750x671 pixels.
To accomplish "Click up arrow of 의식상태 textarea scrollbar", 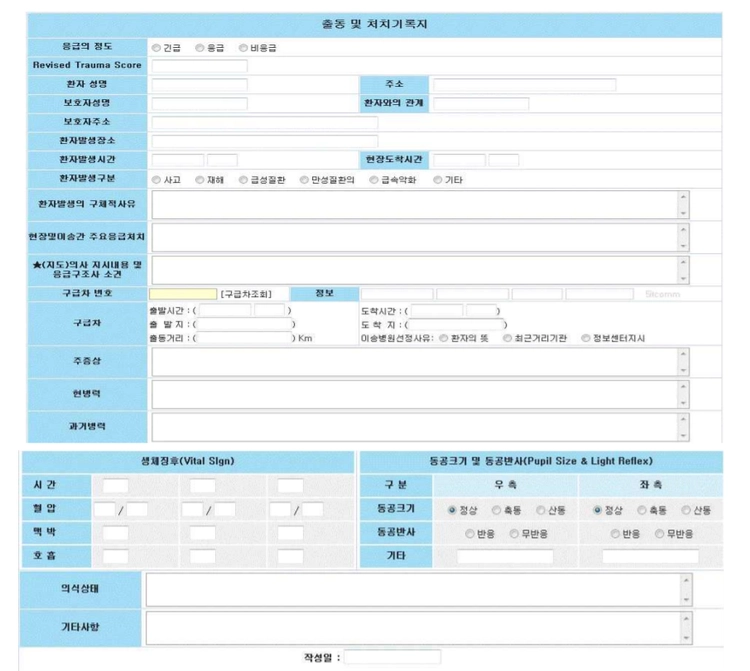I will point(686,580).
